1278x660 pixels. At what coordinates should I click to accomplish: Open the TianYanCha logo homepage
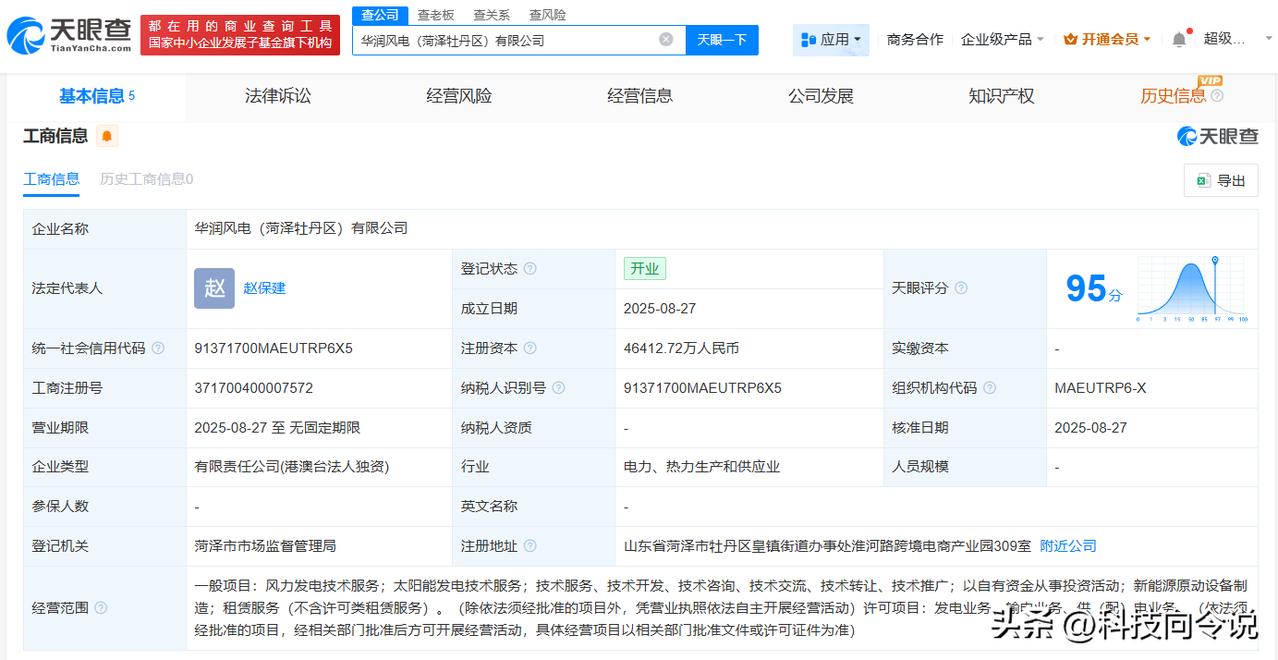pyautogui.click(x=68, y=36)
